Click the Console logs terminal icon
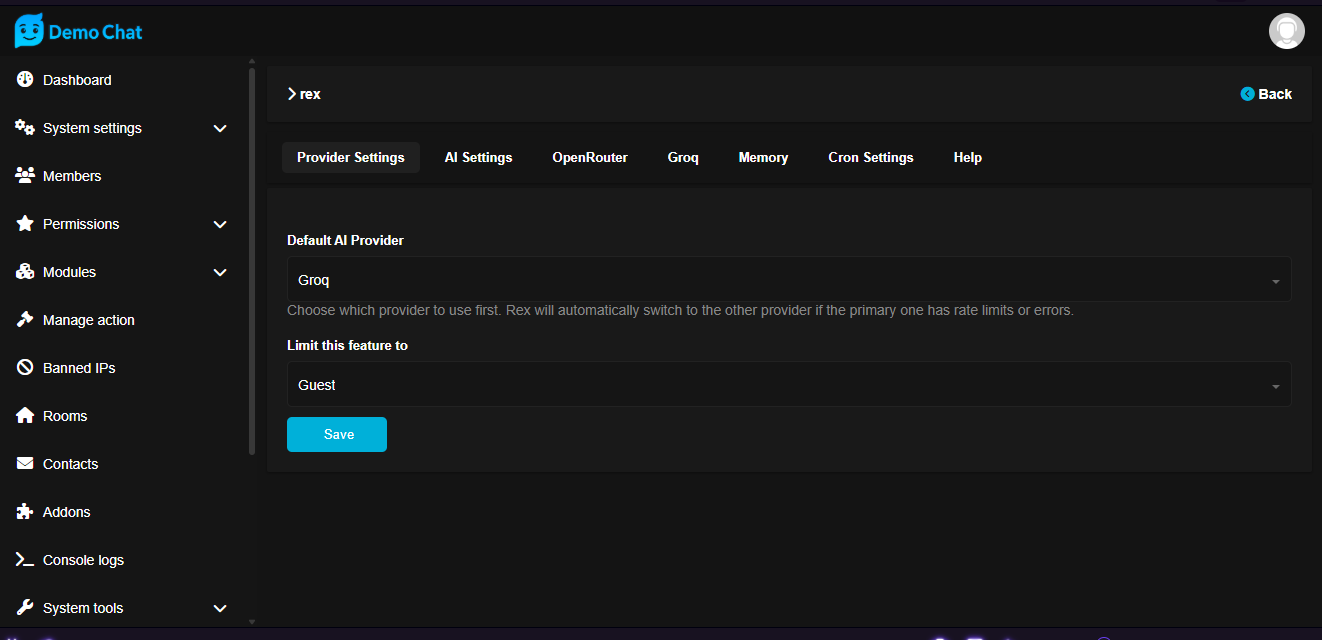 coord(25,560)
